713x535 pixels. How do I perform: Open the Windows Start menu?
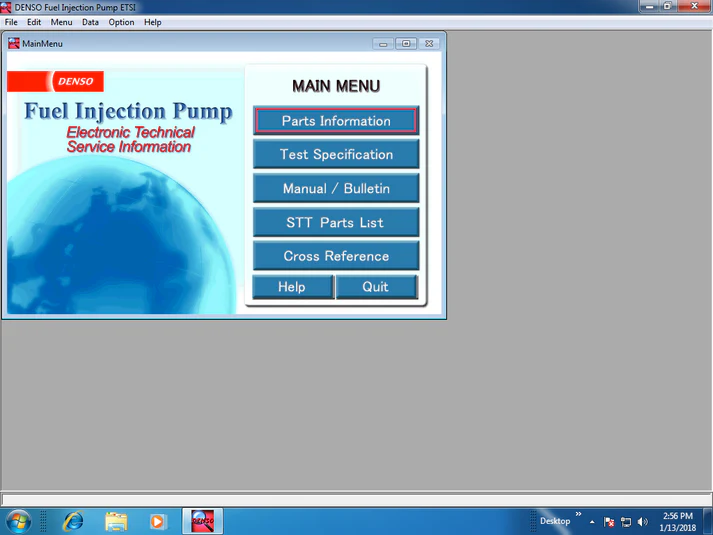(x=18, y=521)
